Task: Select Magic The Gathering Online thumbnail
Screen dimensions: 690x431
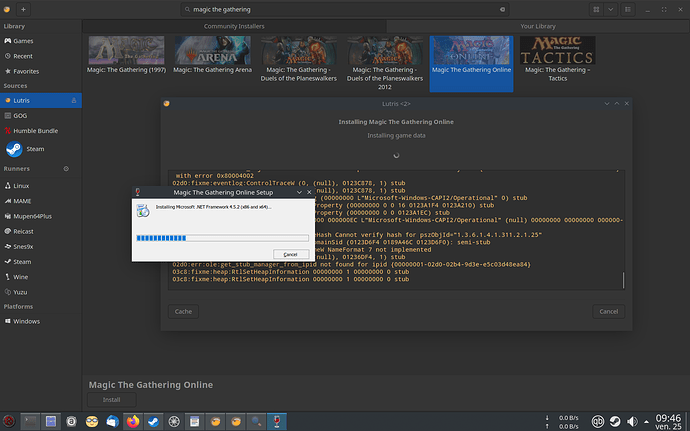Action: click(471, 50)
